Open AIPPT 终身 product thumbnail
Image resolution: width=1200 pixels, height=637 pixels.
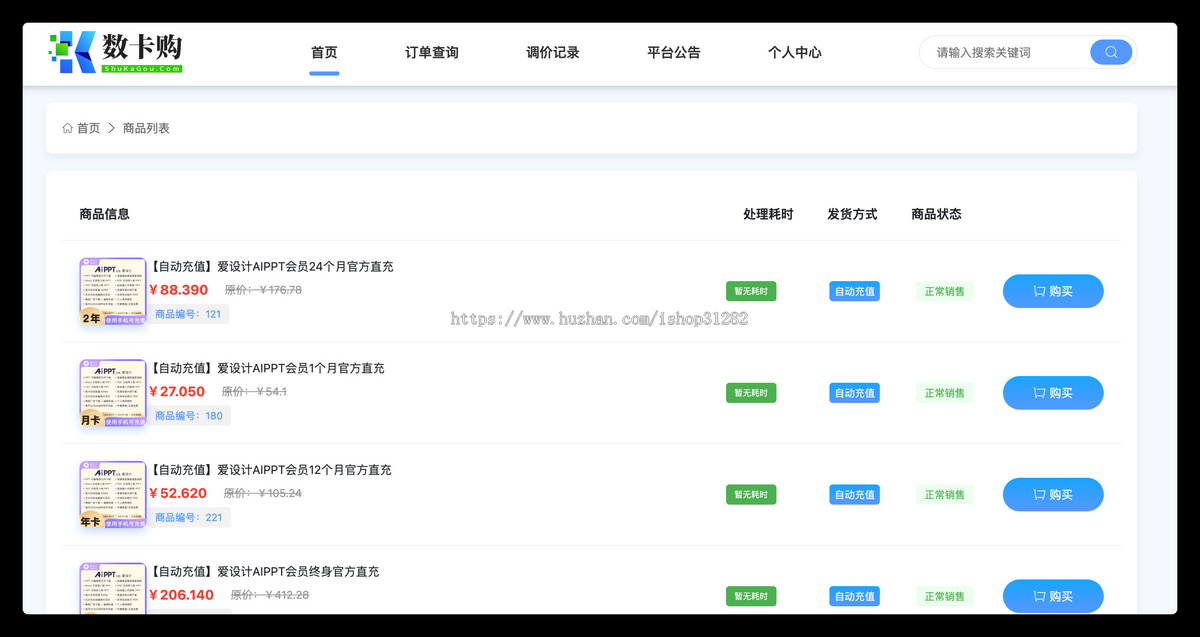(x=113, y=588)
